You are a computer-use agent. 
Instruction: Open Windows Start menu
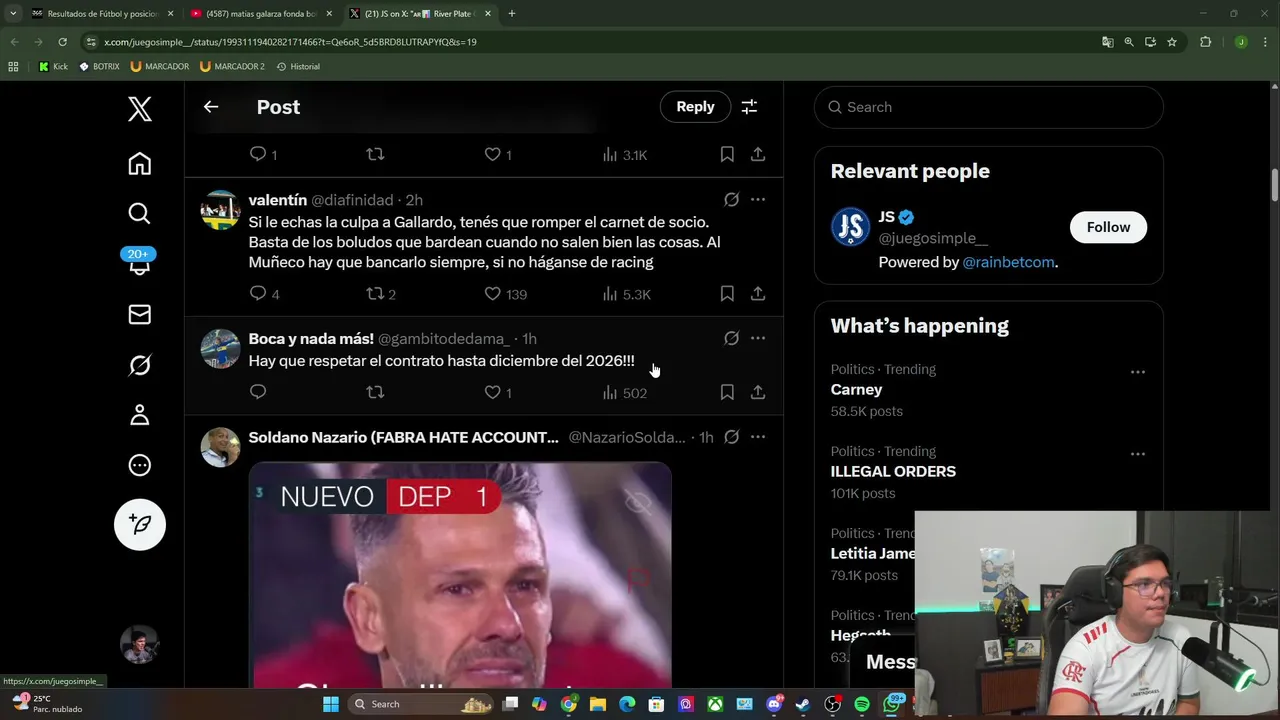point(331,704)
